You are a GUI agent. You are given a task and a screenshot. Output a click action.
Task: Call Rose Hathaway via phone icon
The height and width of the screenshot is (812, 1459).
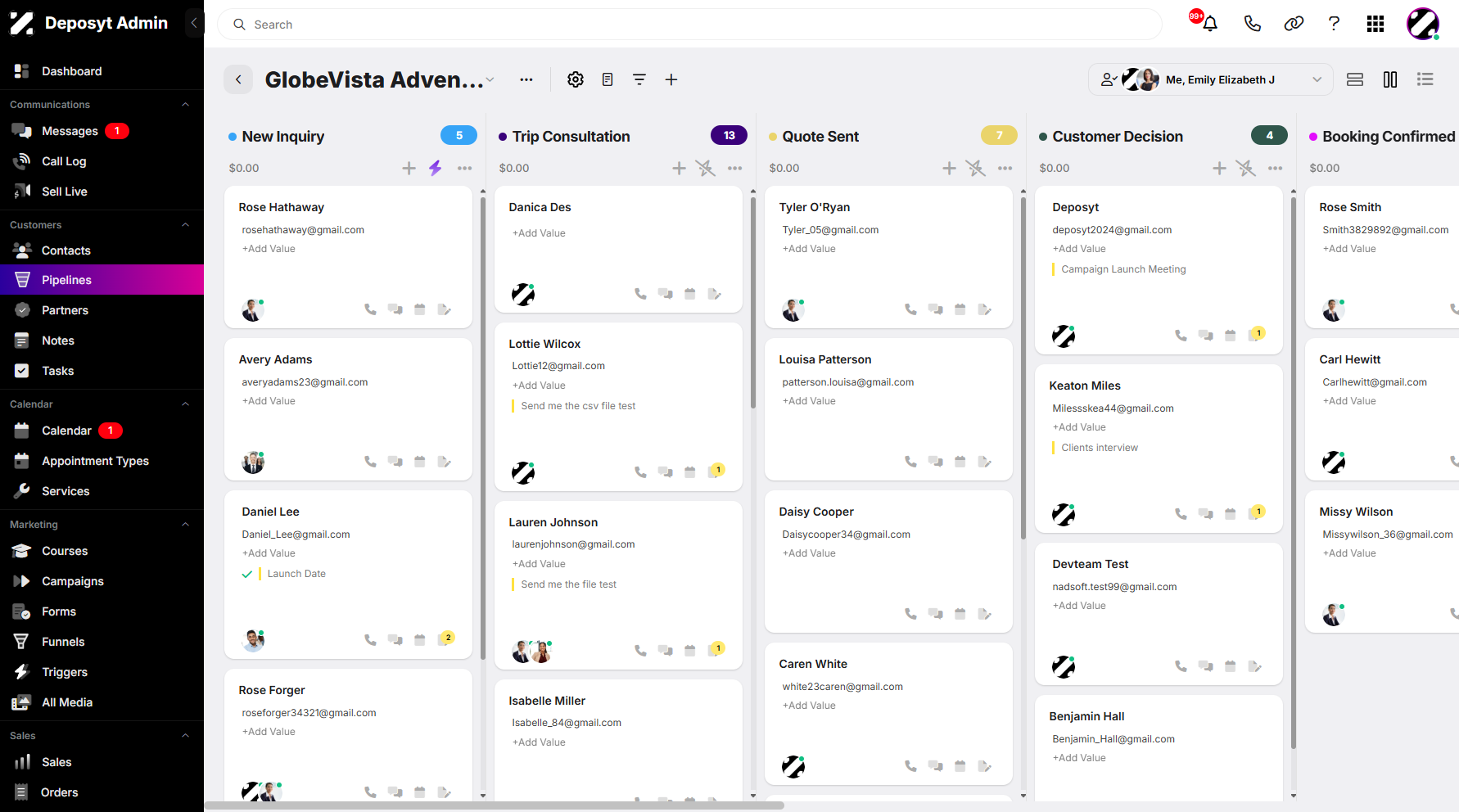click(370, 309)
